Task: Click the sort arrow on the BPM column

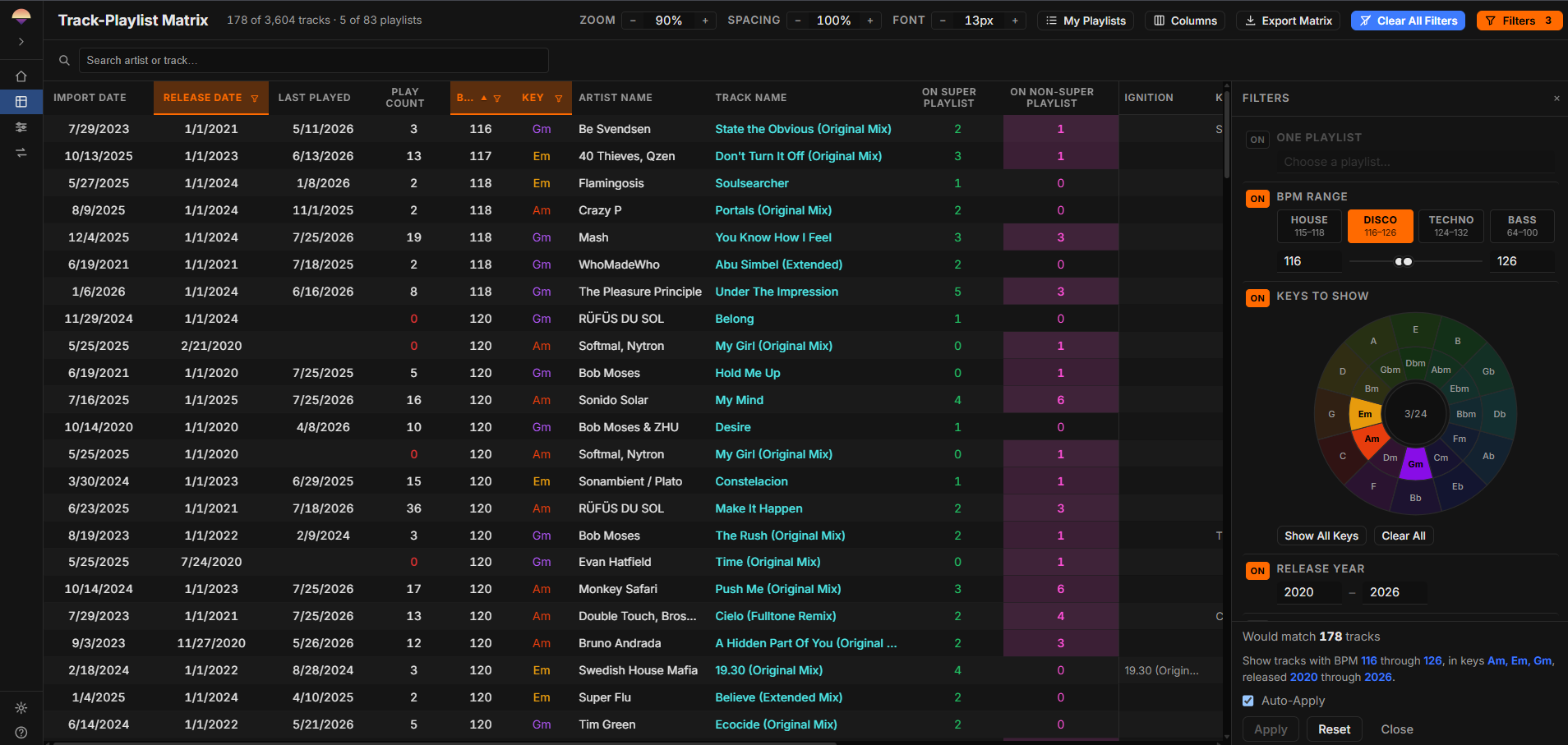Action: click(484, 98)
